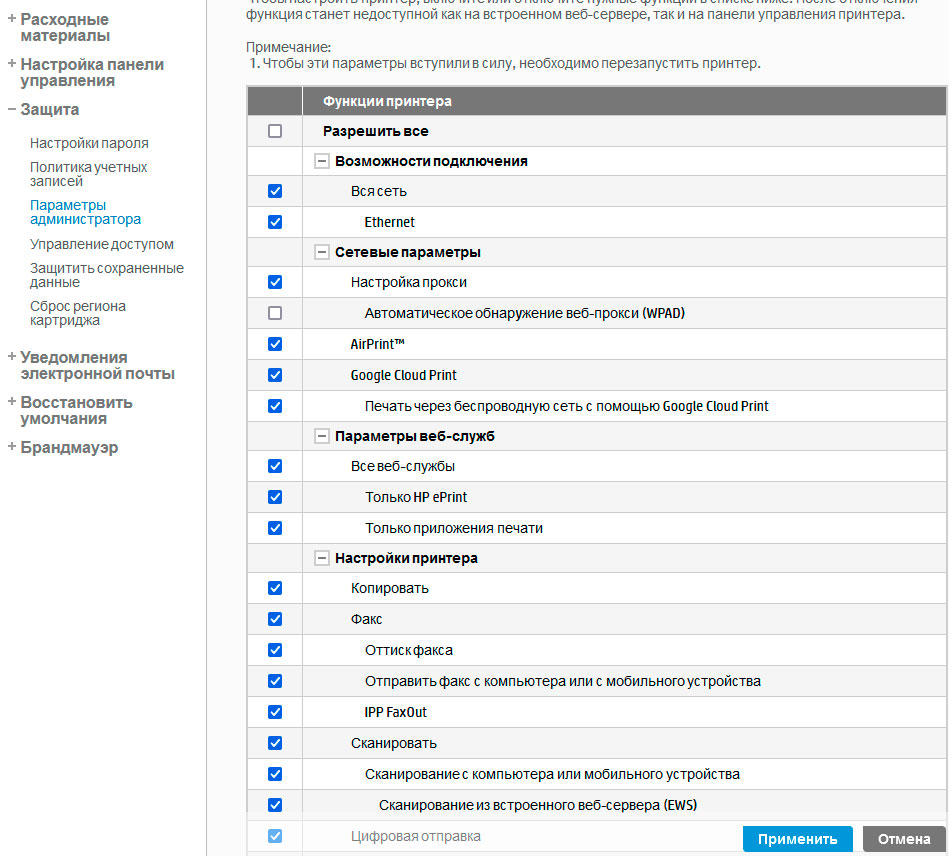
Task: Check the Разрешить все checkbox
Action: pos(275,131)
